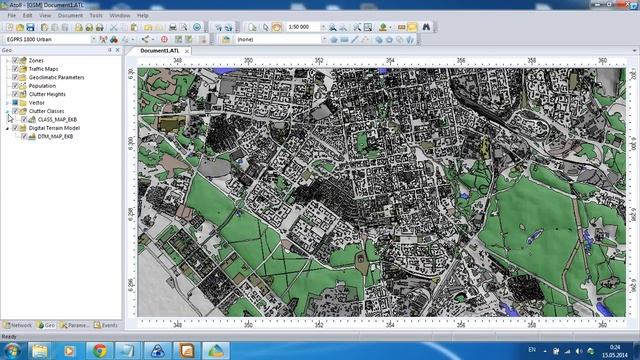Toggle the Vector folder checkbox
640x360 pixels.
[x=15, y=102]
